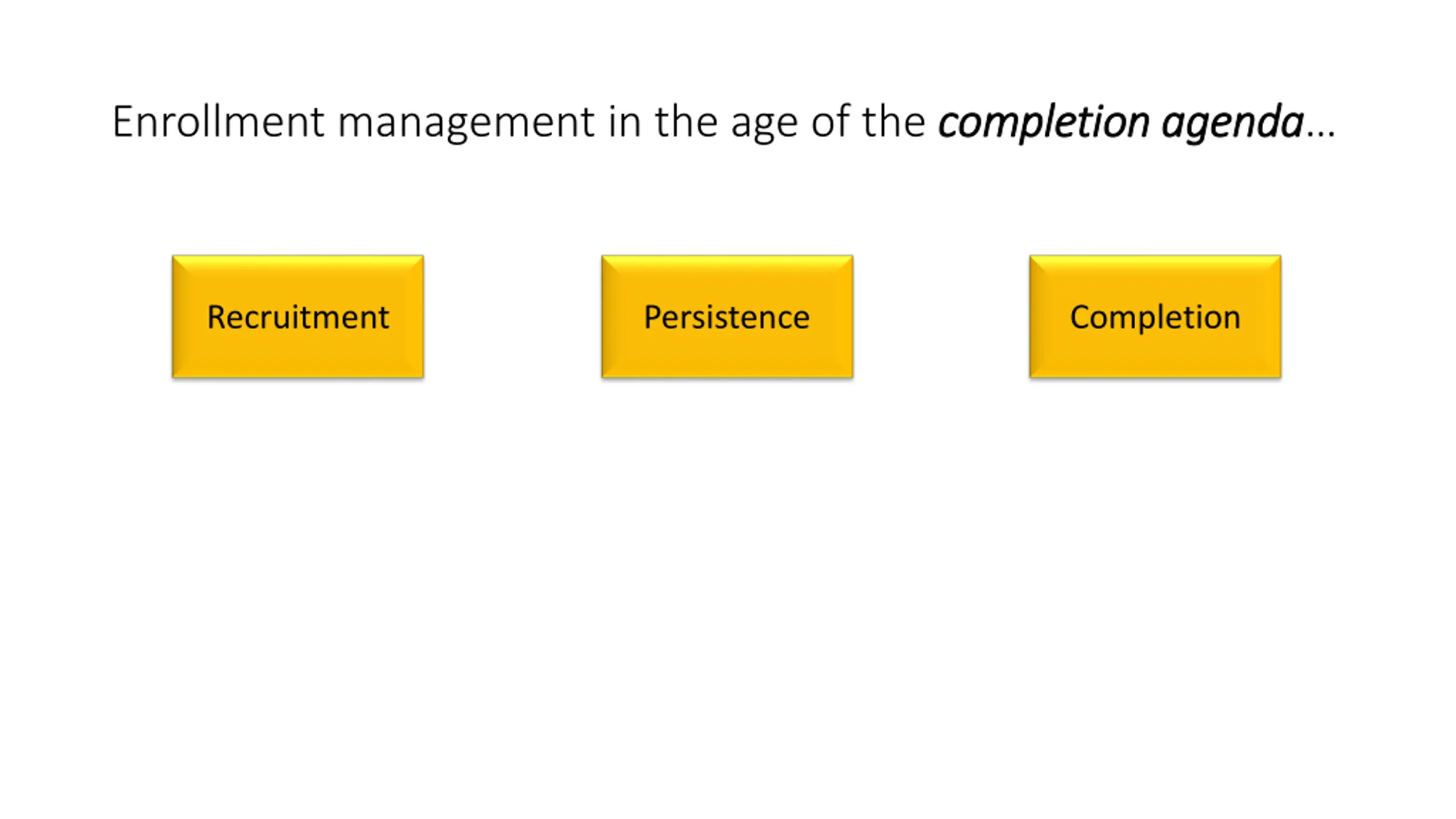Click the Completion label text

tap(1155, 318)
